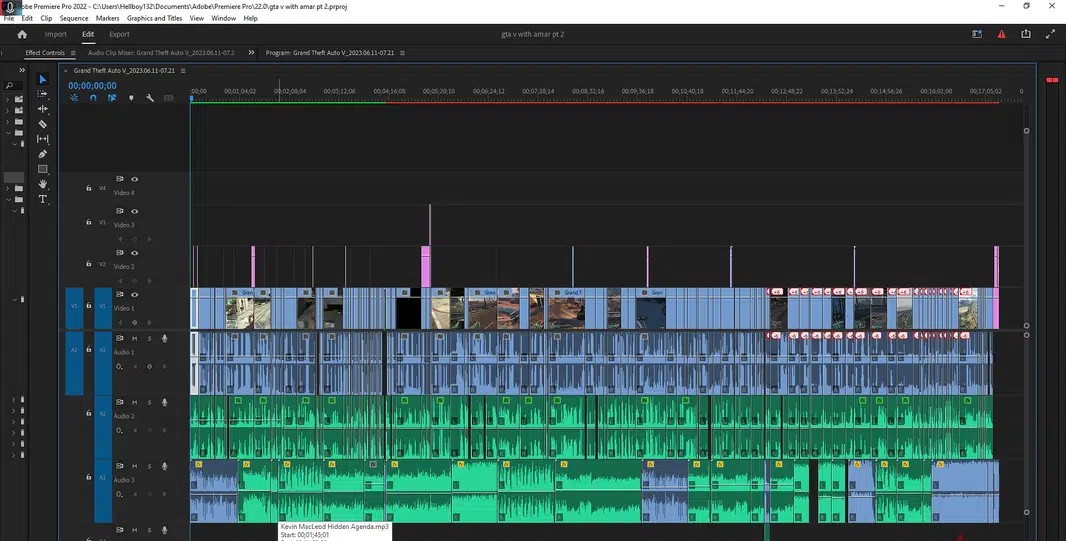1066x541 pixels.
Task: Toggle sync lock for Audio 2 track
Action: (x=120, y=402)
